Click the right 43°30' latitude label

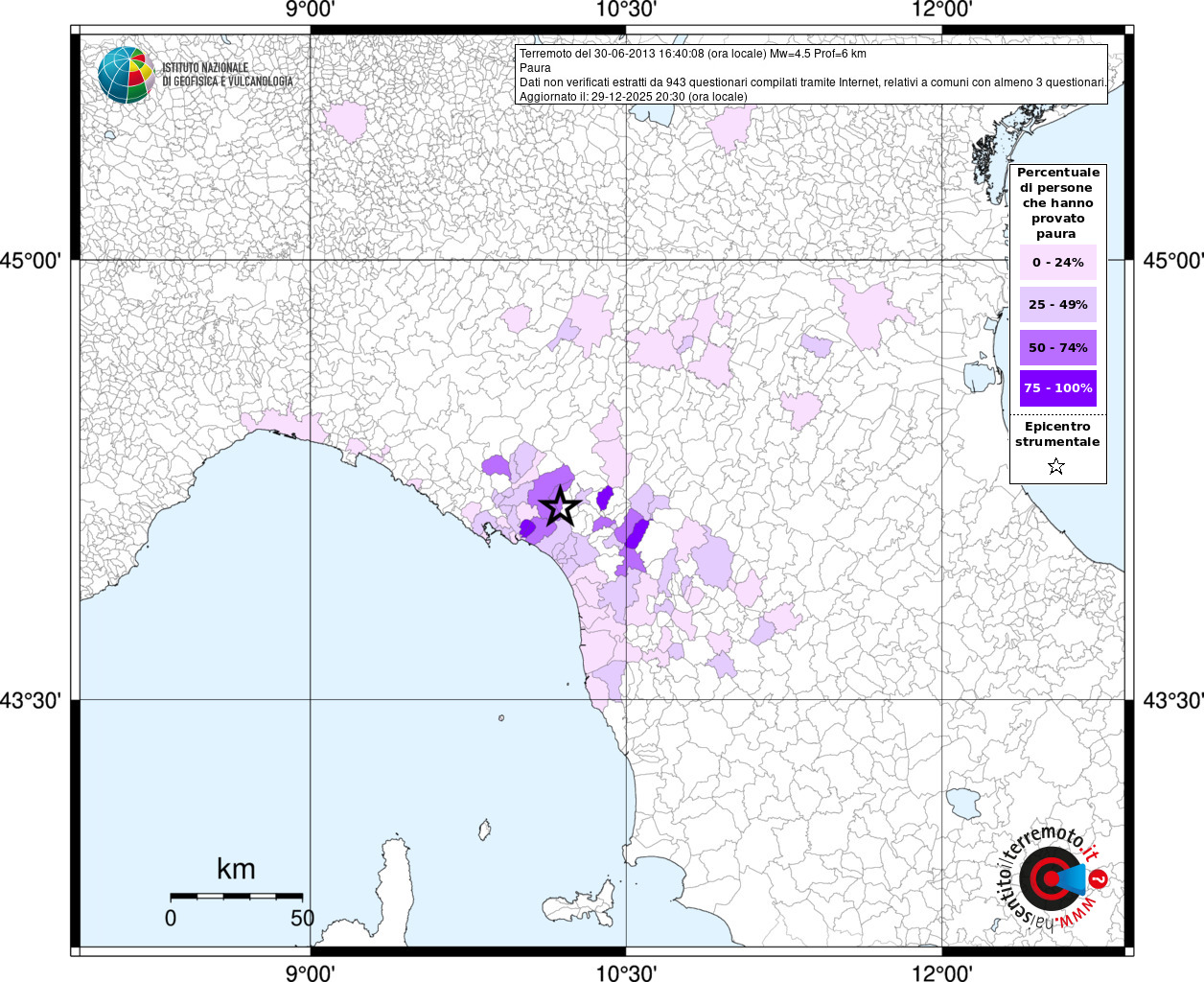pos(1173,701)
